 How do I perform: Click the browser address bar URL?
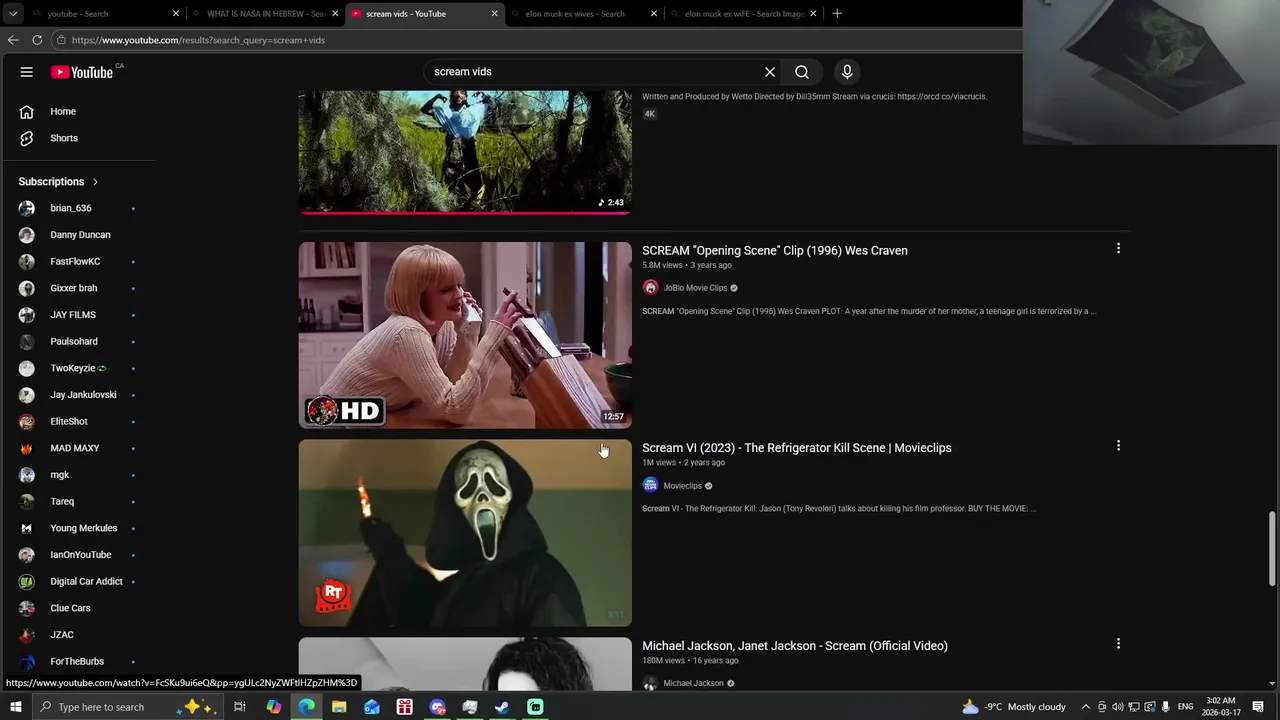pyautogui.click(x=198, y=40)
